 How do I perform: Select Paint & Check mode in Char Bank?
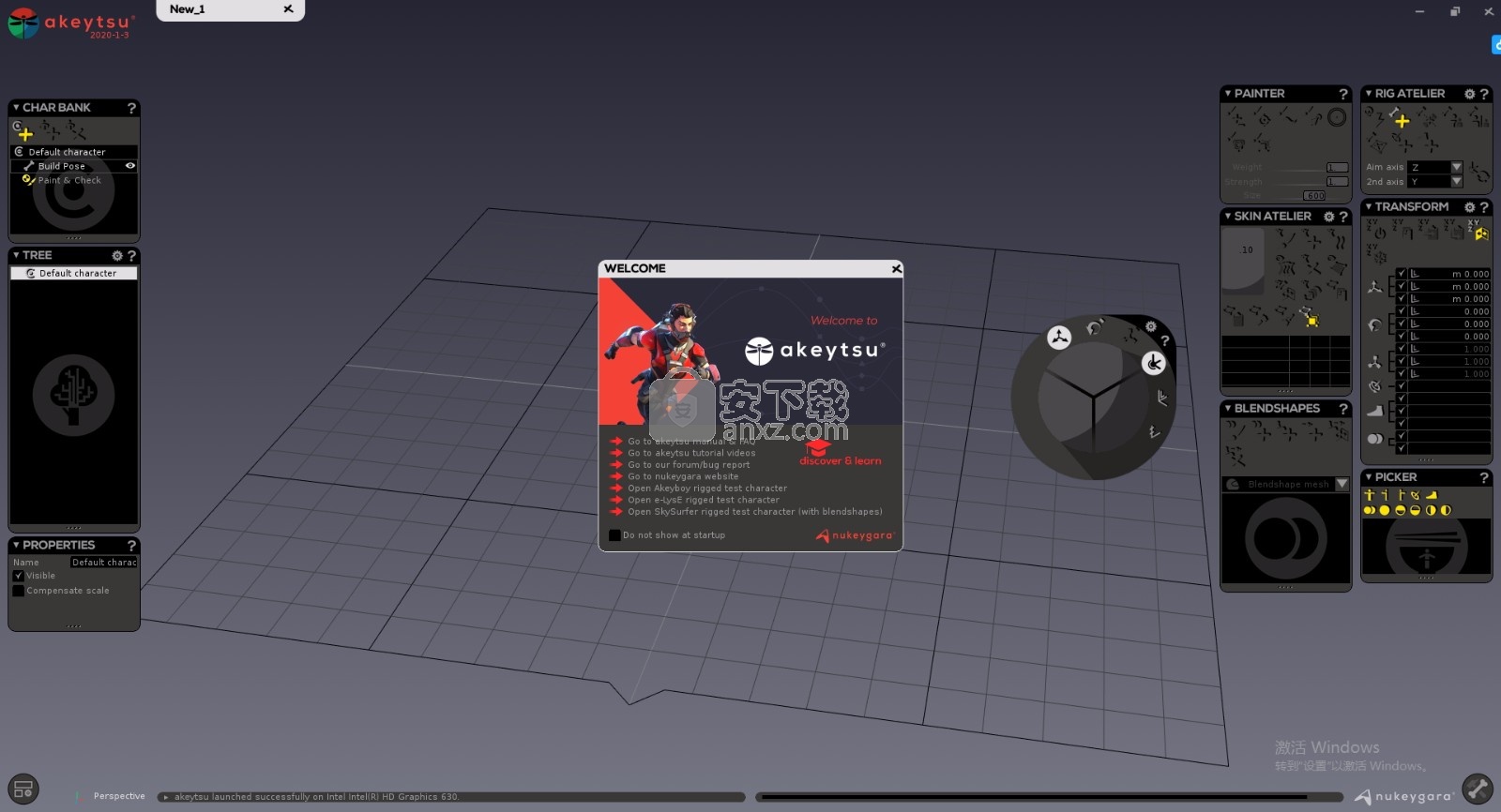pyautogui.click(x=74, y=180)
